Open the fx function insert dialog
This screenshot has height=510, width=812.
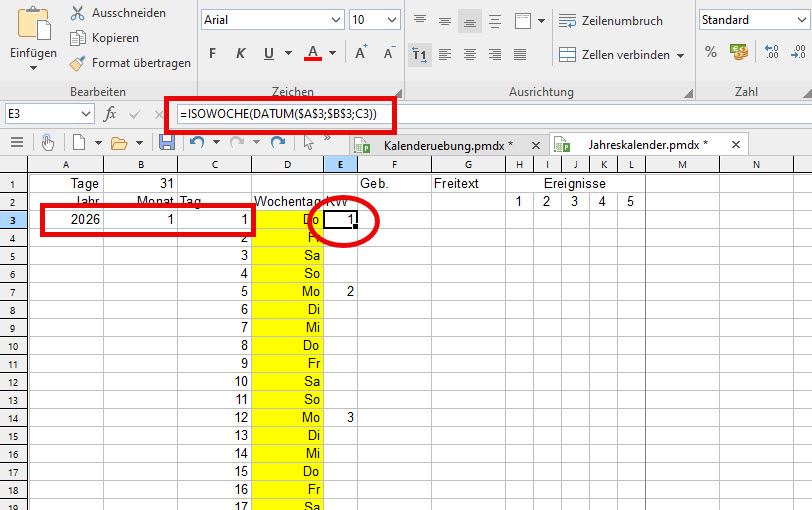click(x=110, y=114)
